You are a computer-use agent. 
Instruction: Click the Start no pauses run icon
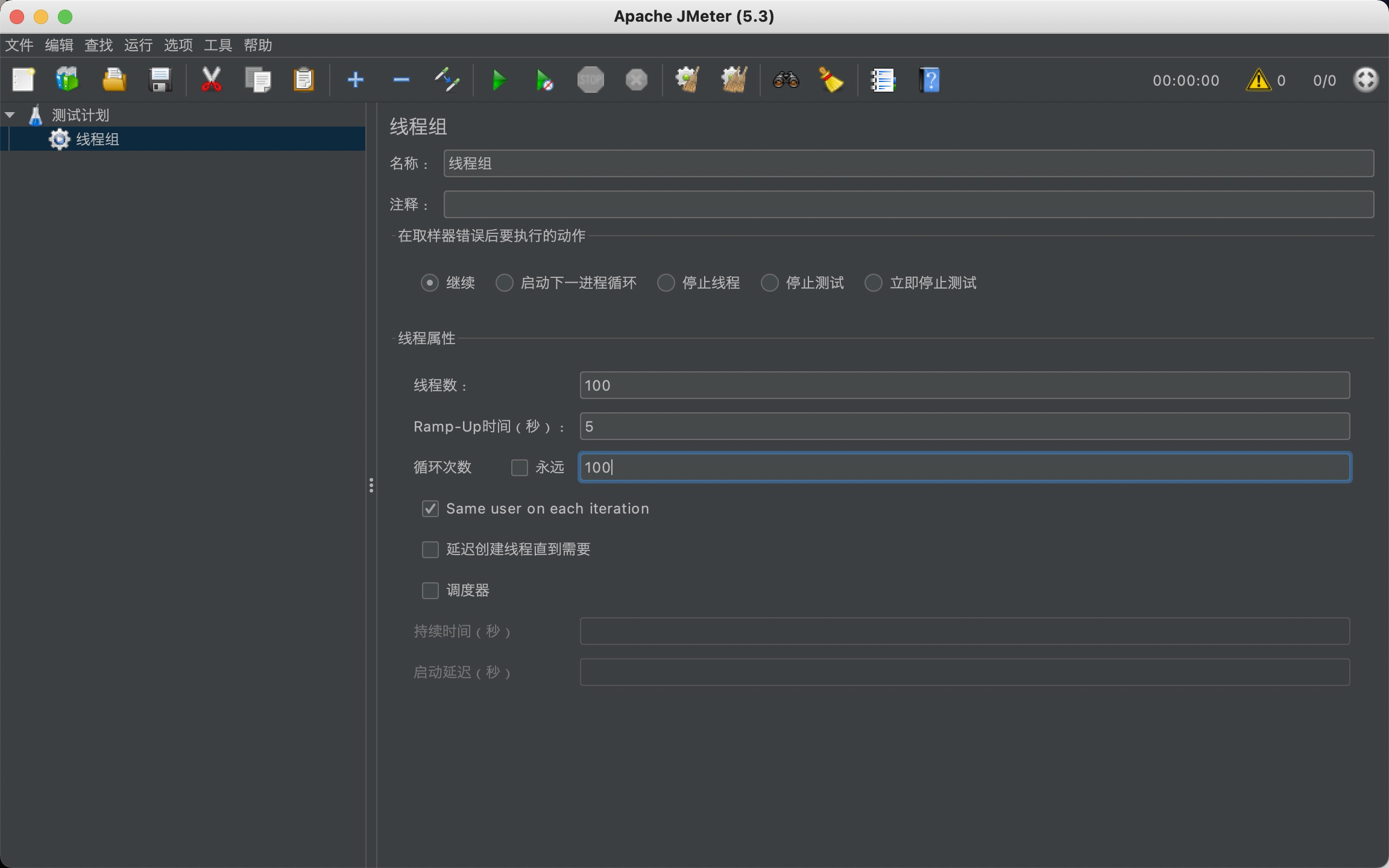point(543,80)
